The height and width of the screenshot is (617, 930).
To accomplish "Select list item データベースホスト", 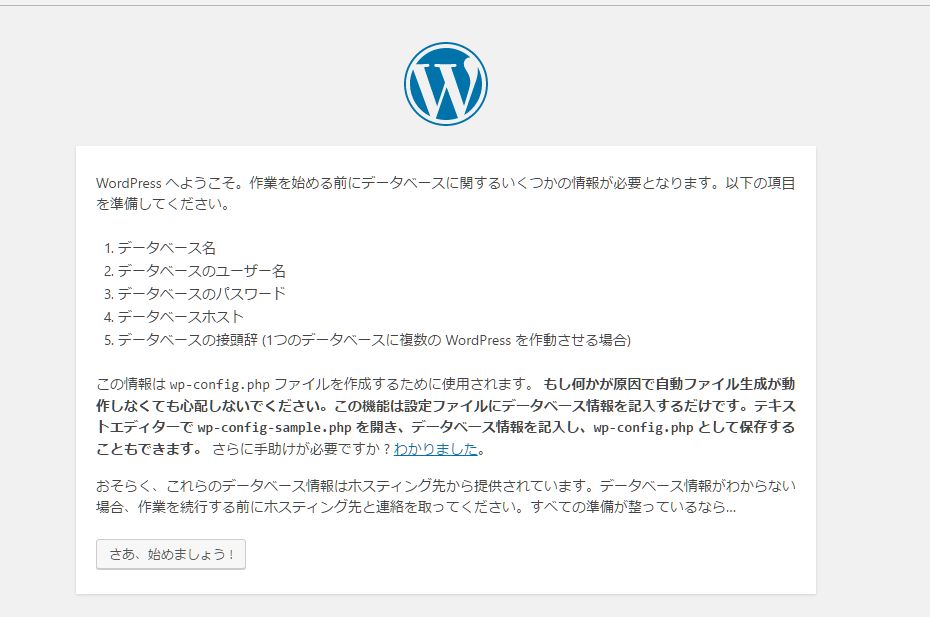I will 180,317.
